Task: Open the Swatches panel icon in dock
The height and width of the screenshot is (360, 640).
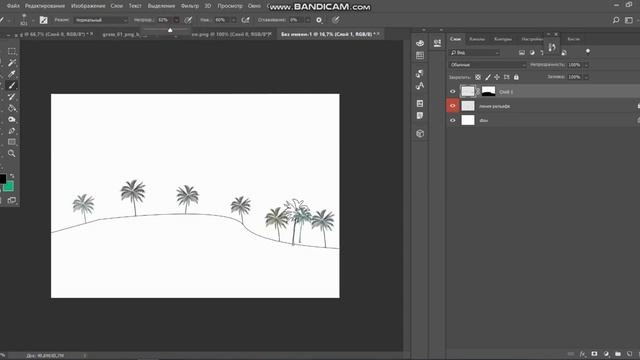Action: [420, 56]
